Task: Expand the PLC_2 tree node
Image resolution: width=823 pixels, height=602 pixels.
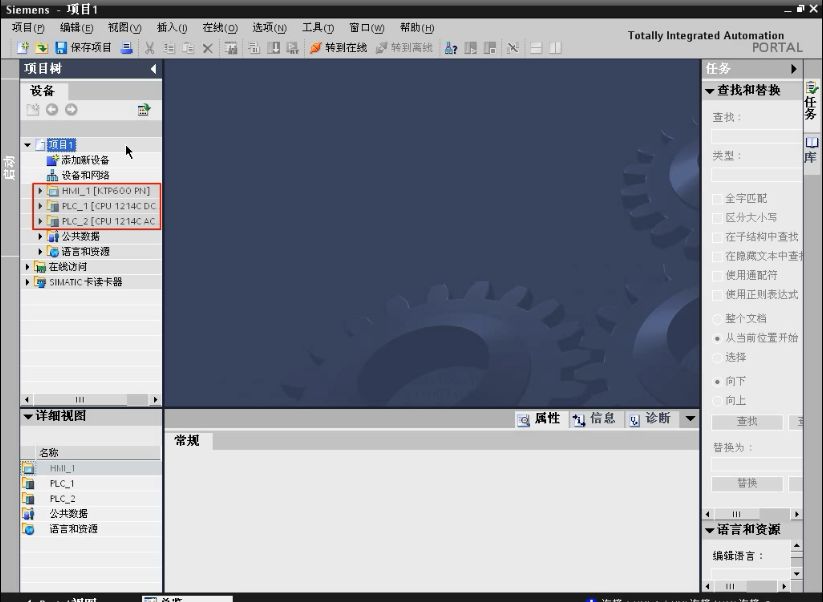Action: [x=40, y=221]
